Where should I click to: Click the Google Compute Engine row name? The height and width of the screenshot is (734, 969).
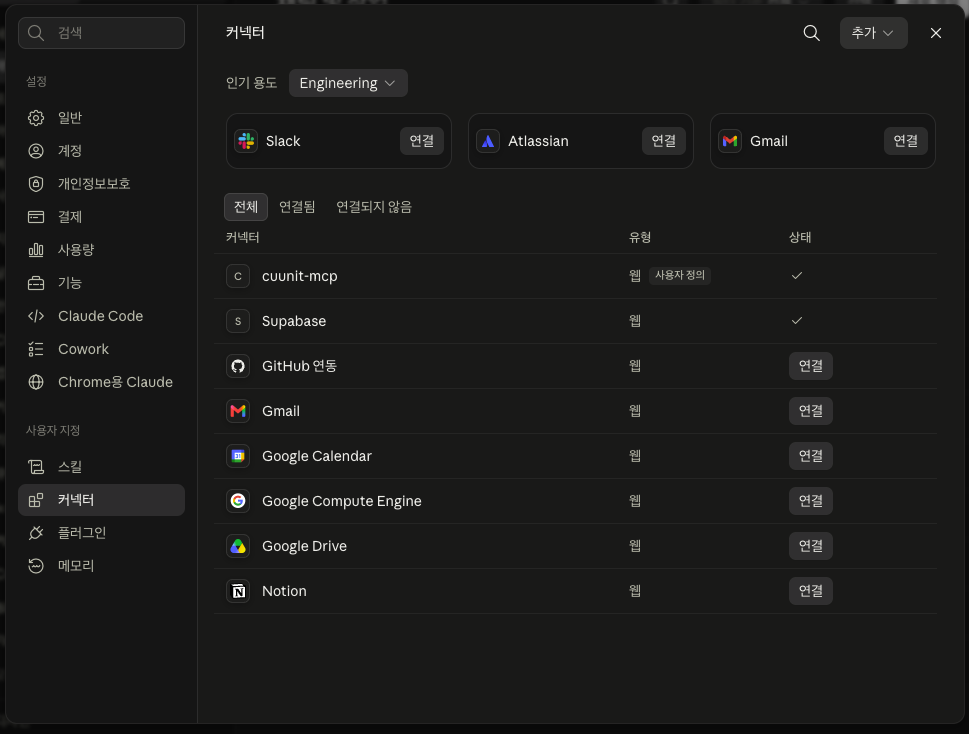(x=342, y=501)
